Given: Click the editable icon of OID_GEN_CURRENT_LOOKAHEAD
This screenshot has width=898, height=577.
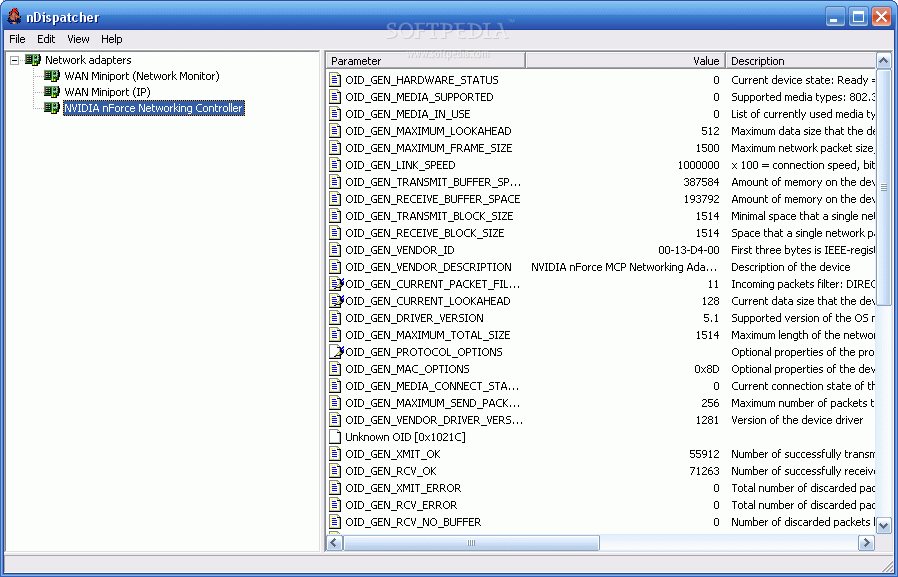Looking at the screenshot, I should 336,301.
